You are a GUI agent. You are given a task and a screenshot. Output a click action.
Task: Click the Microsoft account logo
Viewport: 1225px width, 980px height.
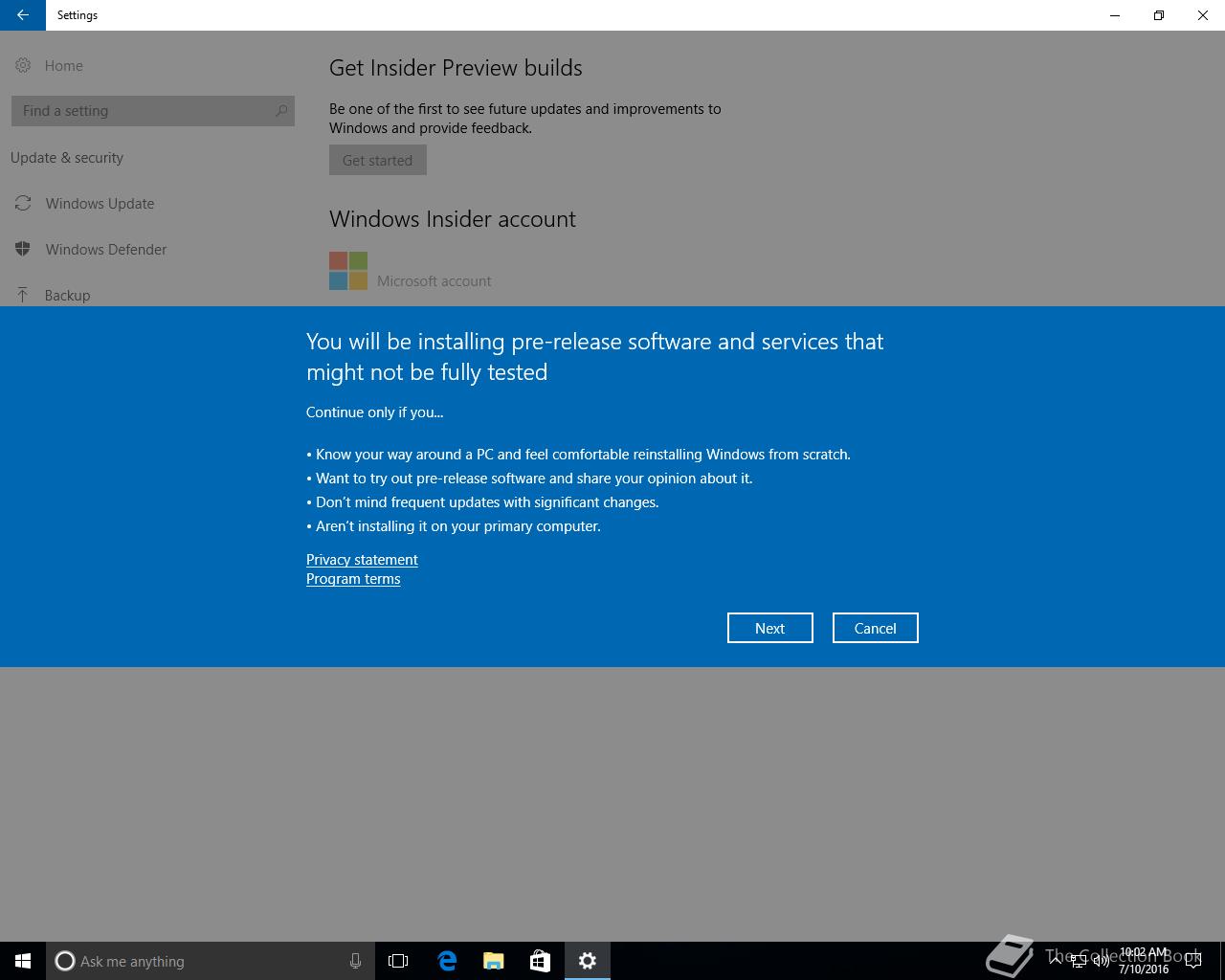click(x=348, y=271)
